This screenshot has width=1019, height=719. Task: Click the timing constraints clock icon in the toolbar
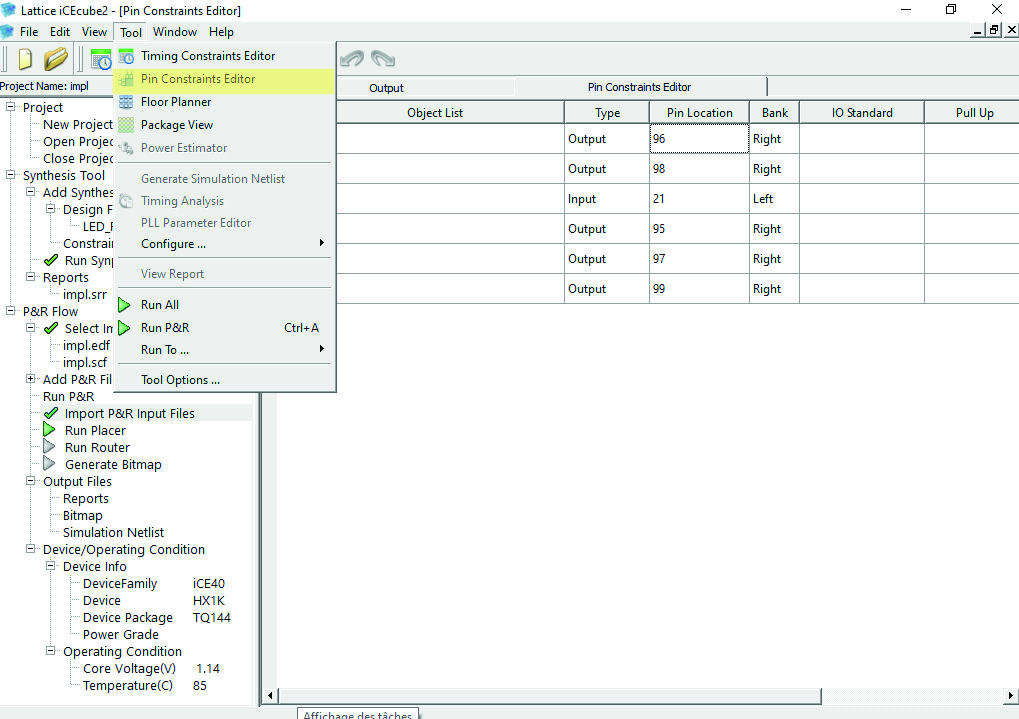click(101, 59)
